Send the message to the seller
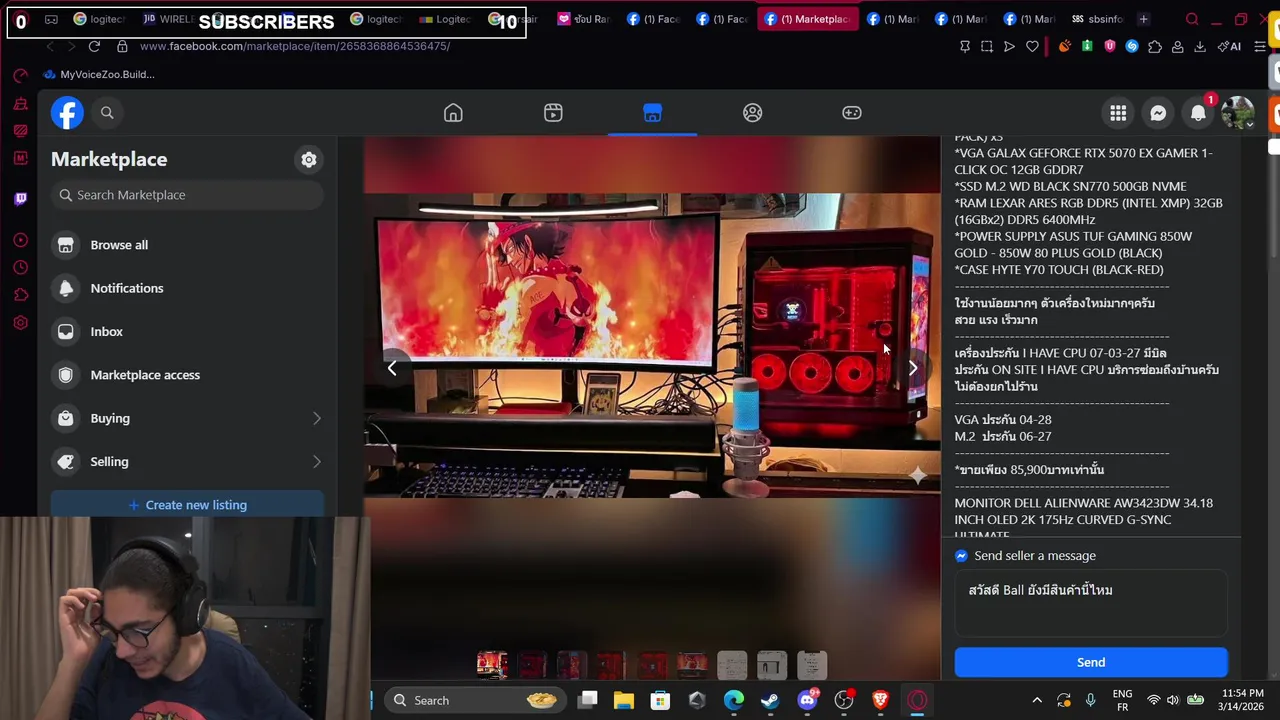The width and height of the screenshot is (1280, 720). pyautogui.click(x=1091, y=662)
